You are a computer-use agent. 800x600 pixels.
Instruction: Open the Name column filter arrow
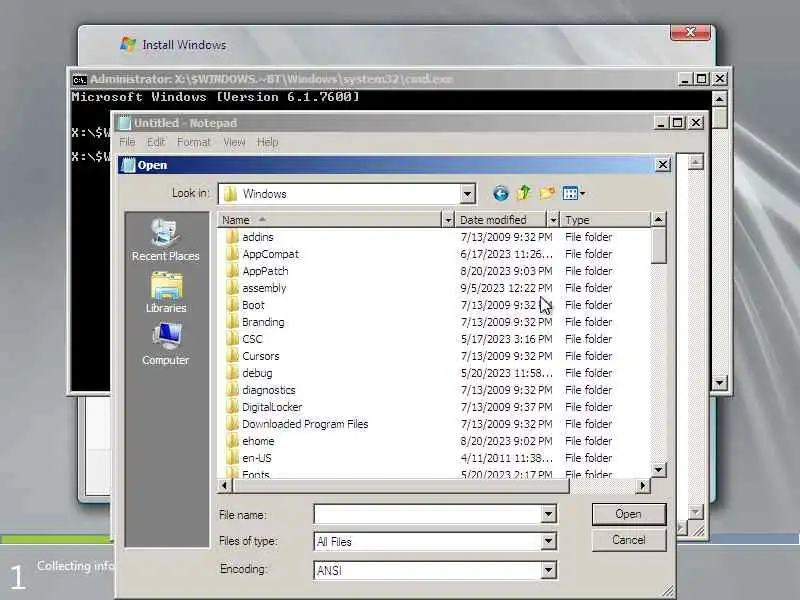tap(447, 220)
